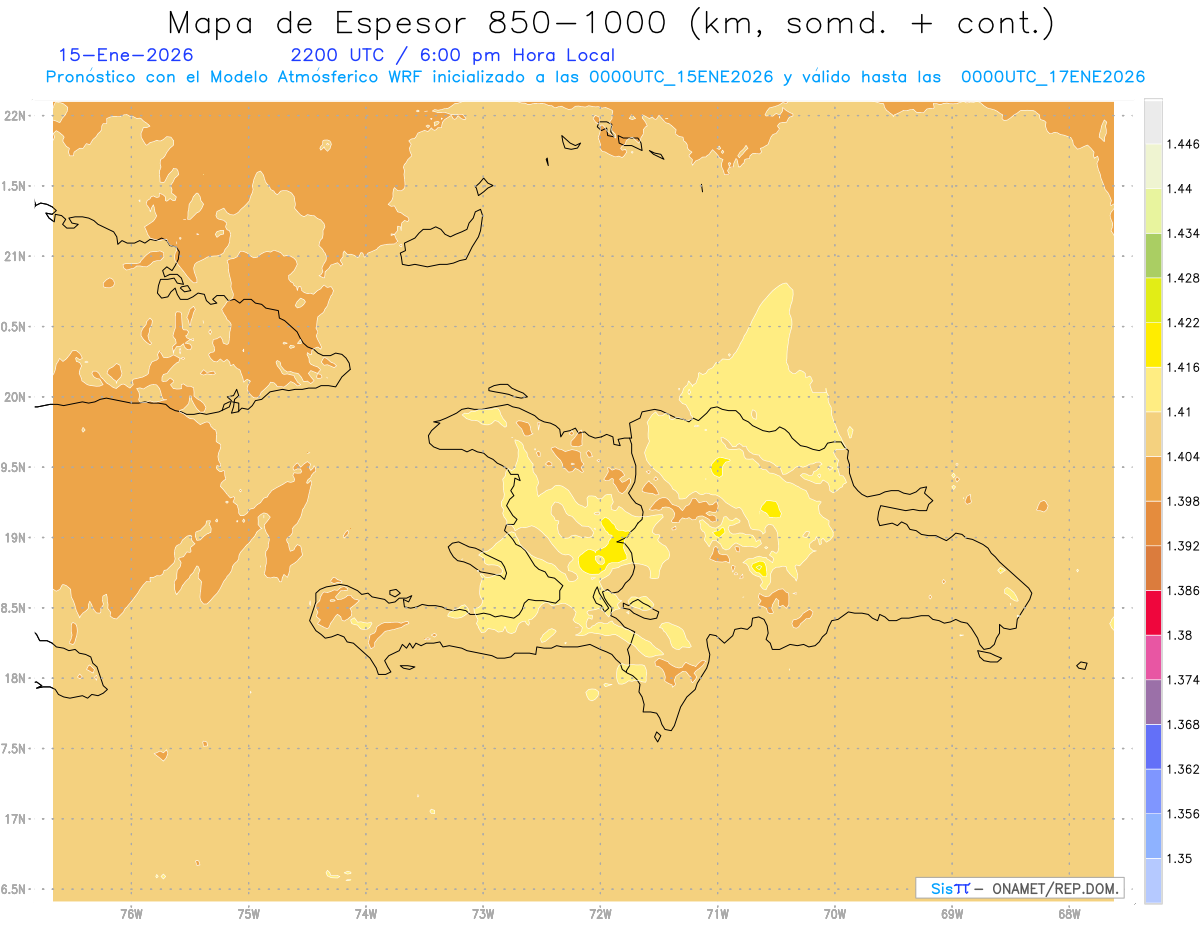Click the colorbar value "1.386"

tap(1183, 590)
